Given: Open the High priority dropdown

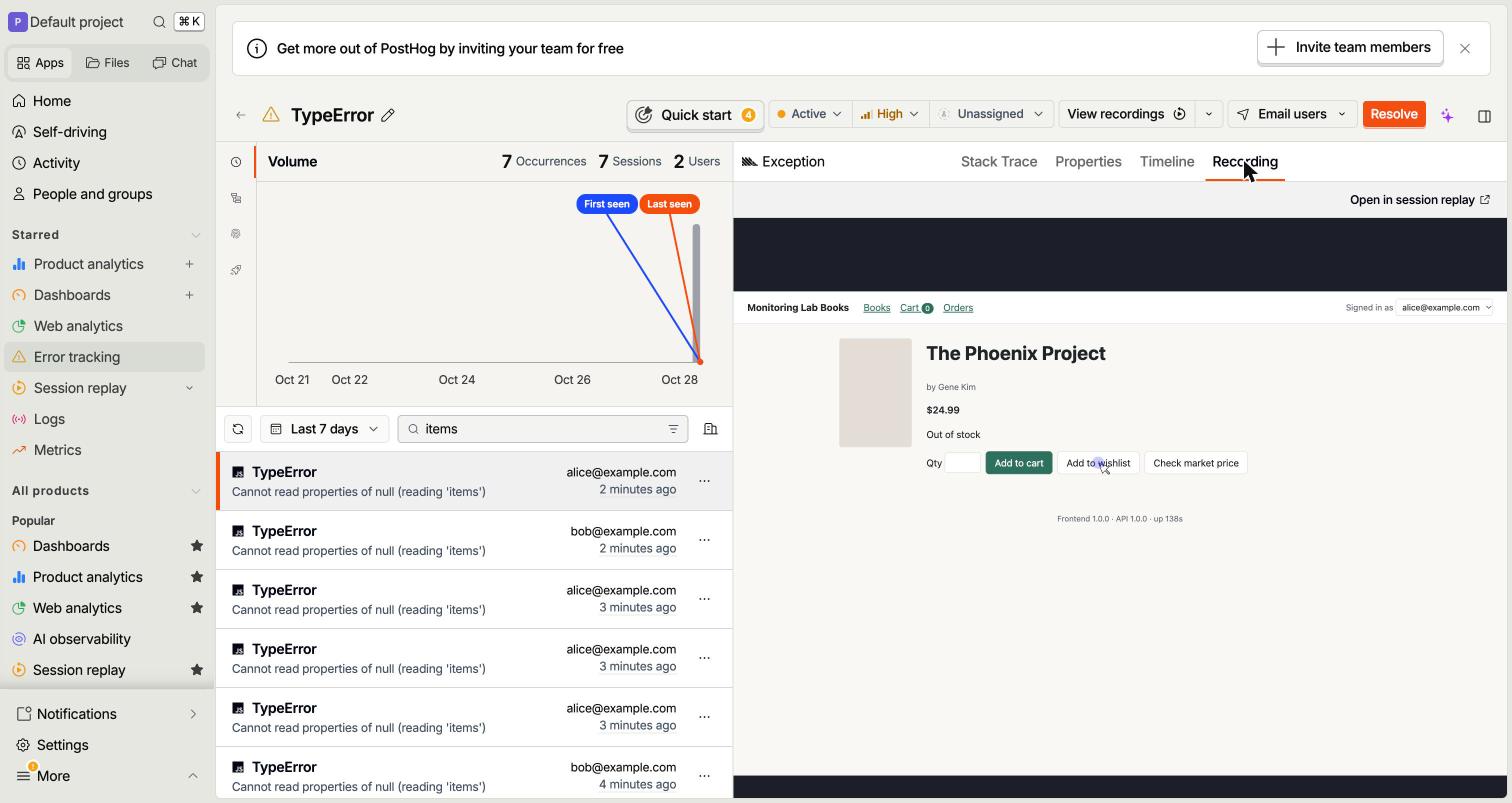Looking at the screenshot, I should tap(890, 114).
